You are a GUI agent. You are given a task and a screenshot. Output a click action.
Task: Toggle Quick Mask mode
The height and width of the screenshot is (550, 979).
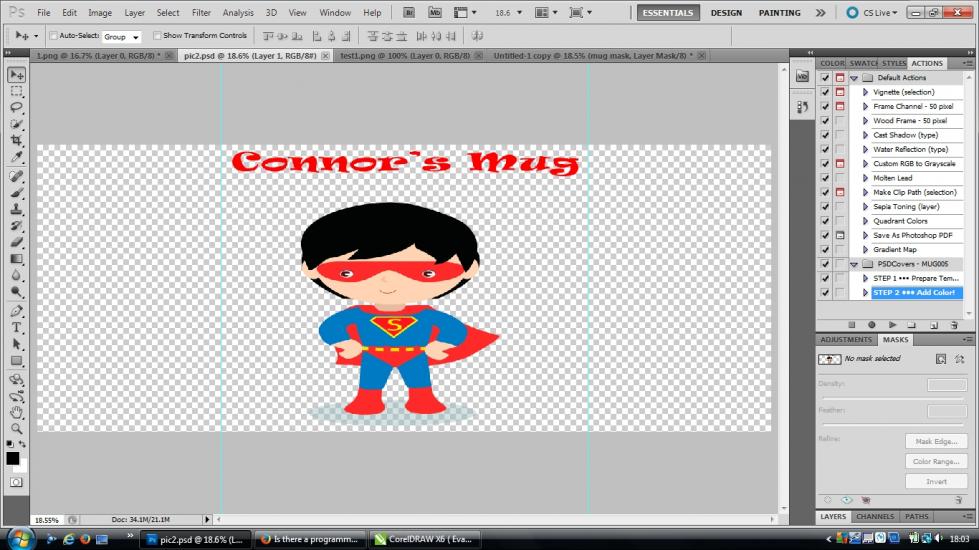16,482
